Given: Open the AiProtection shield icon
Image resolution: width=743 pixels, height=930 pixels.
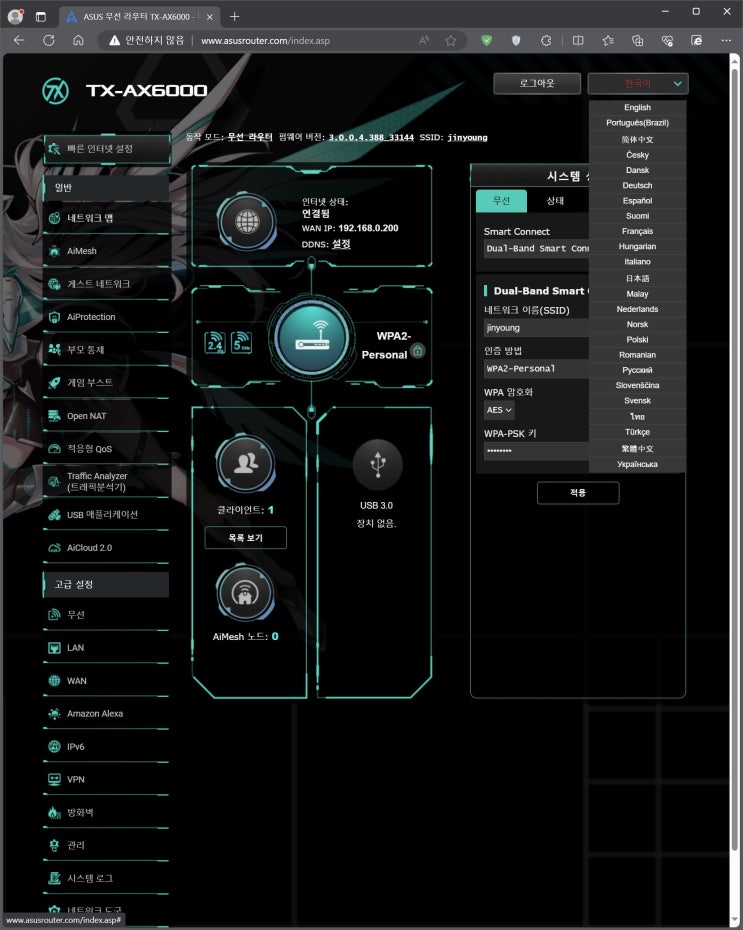Looking at the screenshot, I should click(55, 317).
